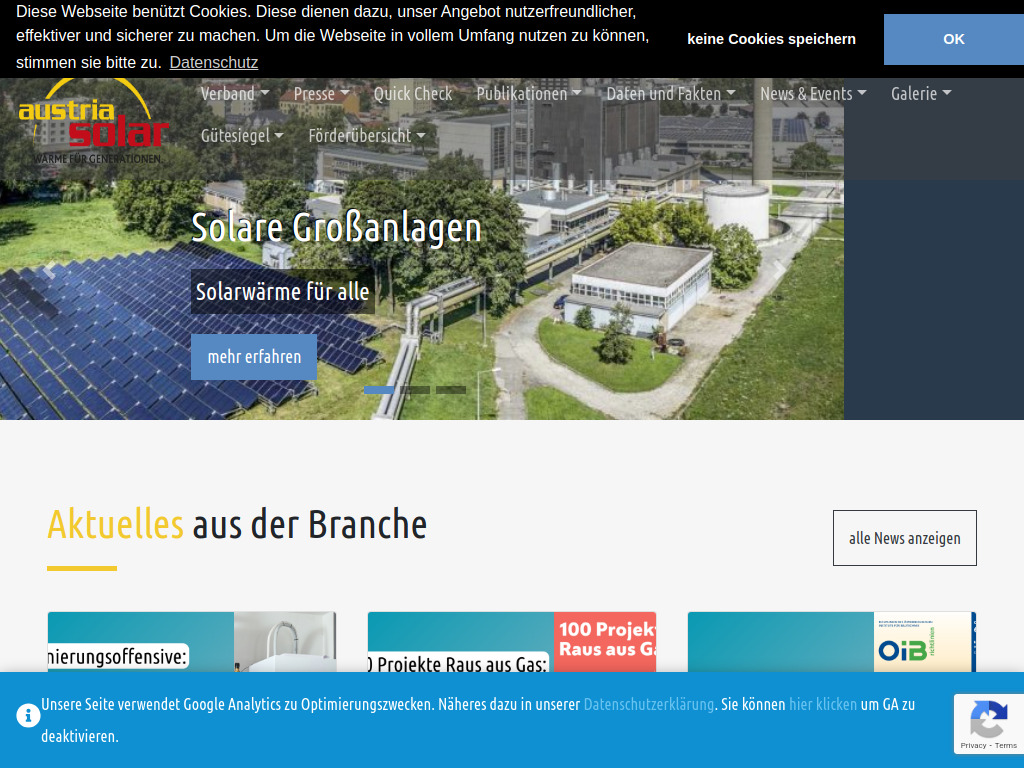
Task: Accept cookies with the OK button
Action: pos(953,39)
